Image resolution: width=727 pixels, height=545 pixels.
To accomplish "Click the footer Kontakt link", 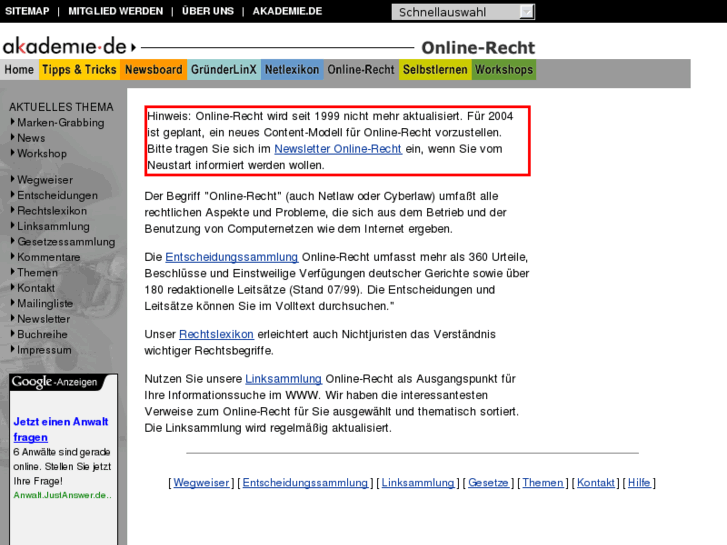I will [x=596, y=483].
